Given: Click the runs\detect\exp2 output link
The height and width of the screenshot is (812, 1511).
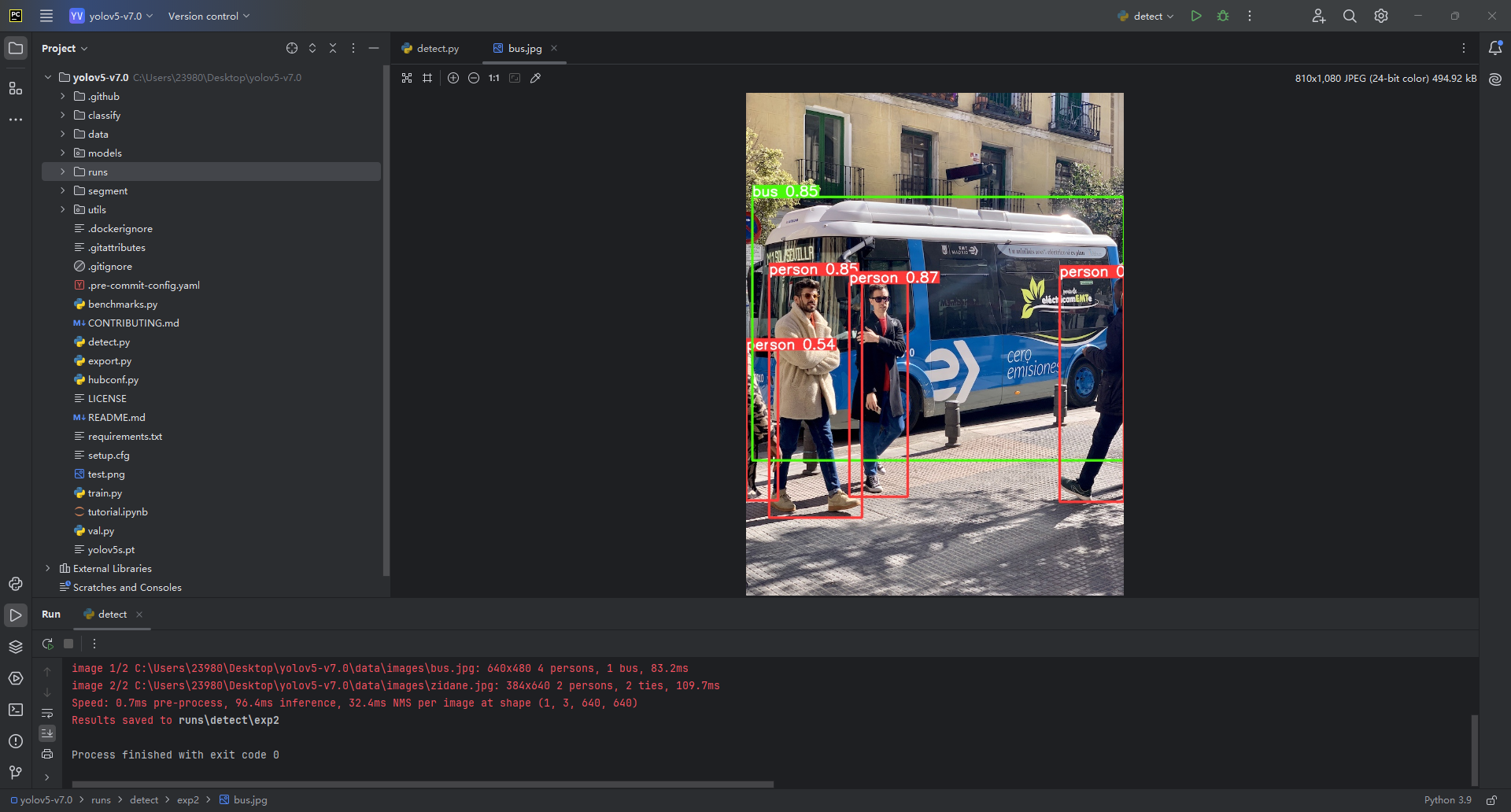Looking at the screenshot, I should (x=228, y=720).
